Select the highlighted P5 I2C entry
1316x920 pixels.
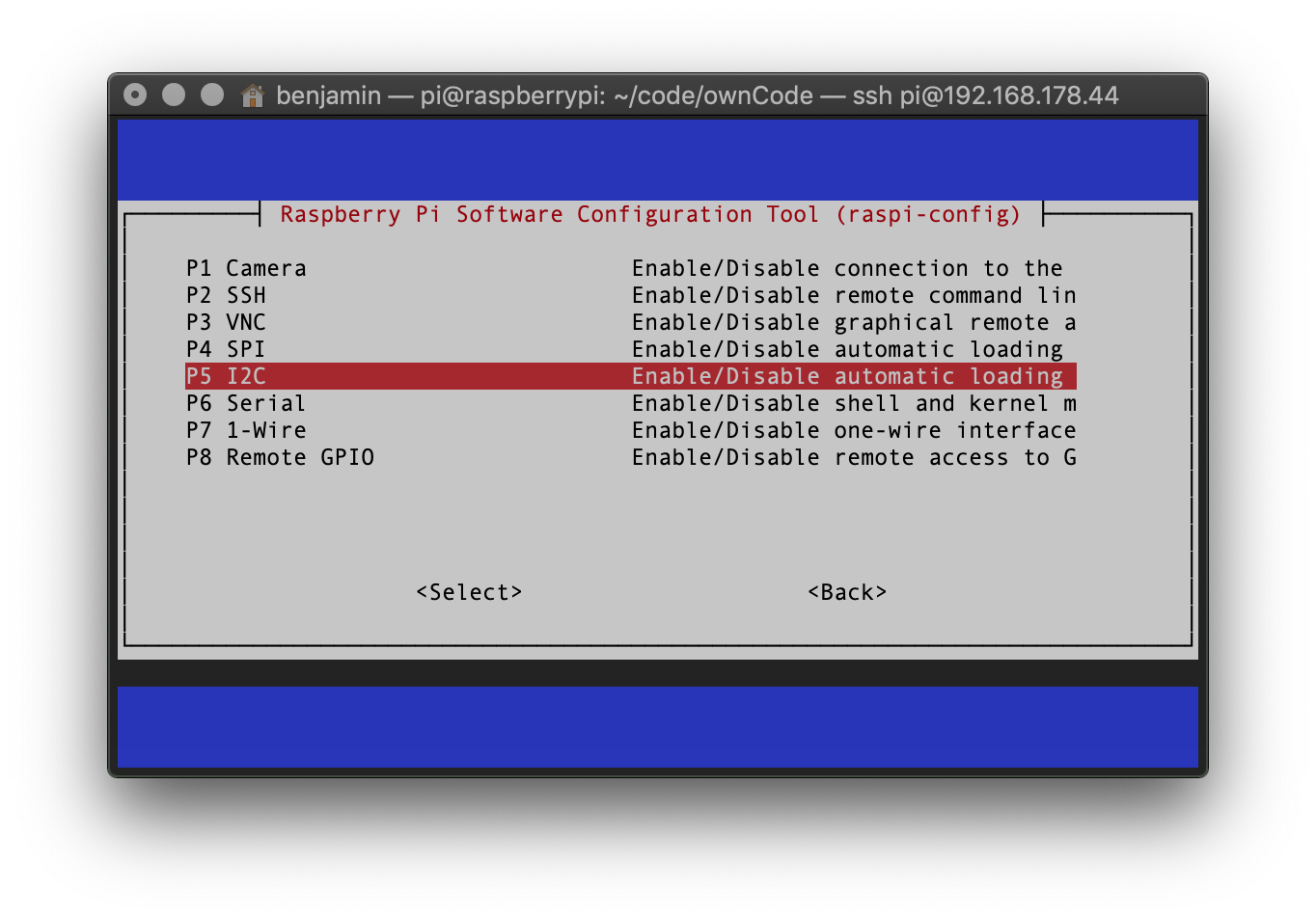[x=630, y=376]
